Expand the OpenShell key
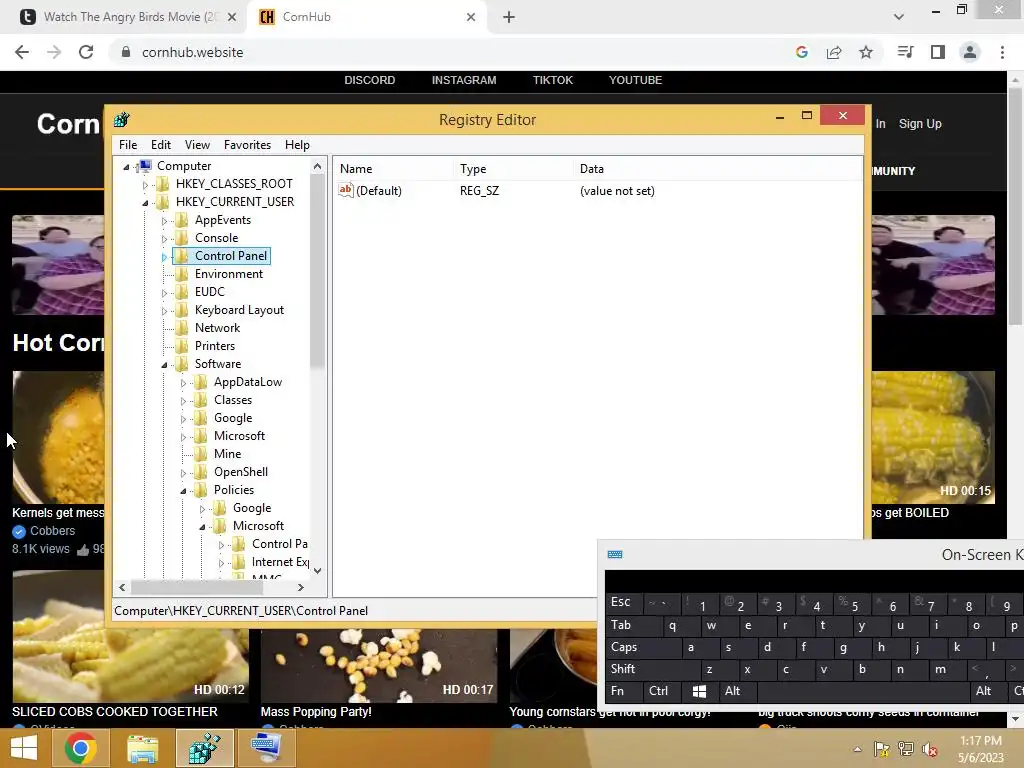1024x768 pixels. point(183,473)
